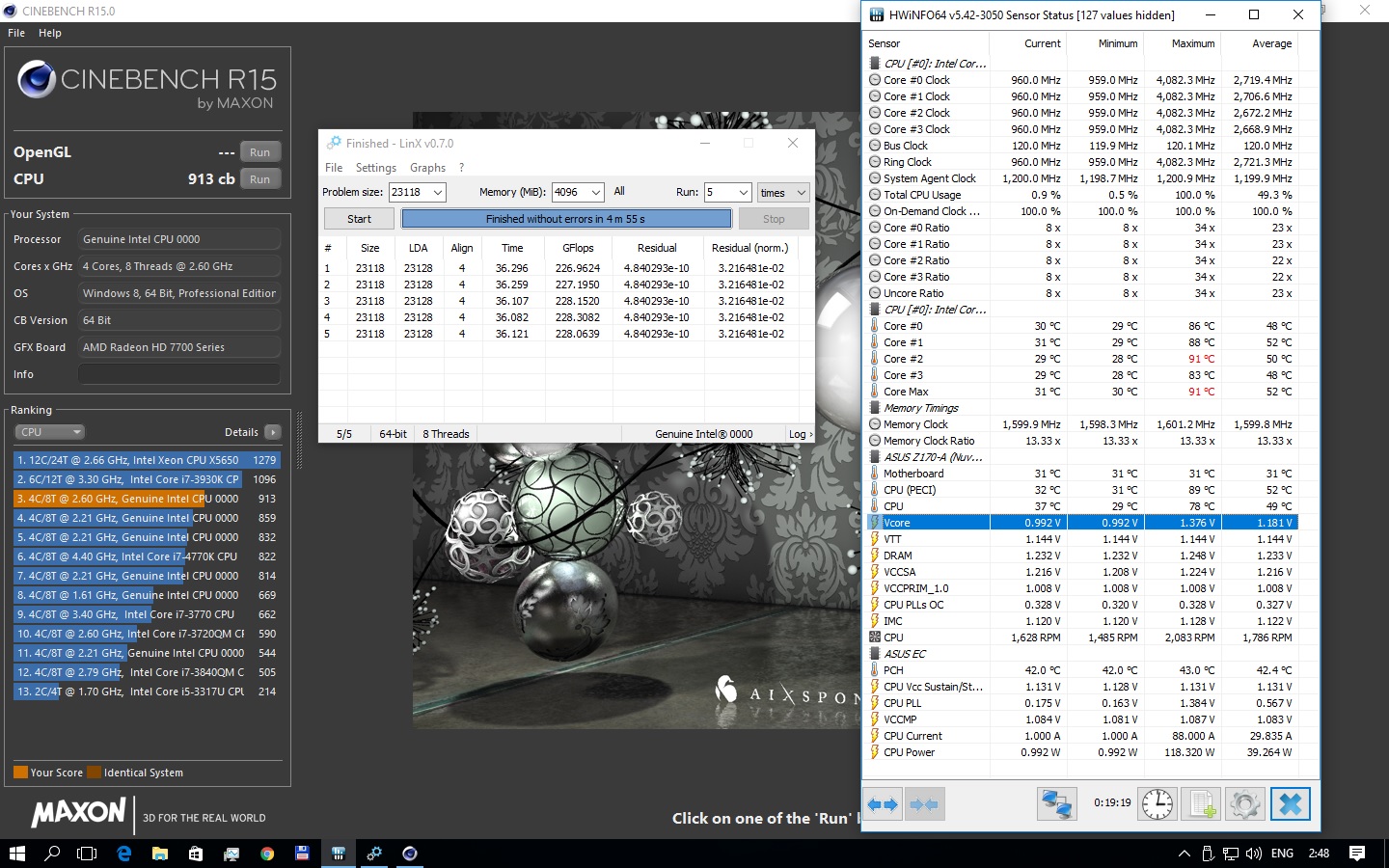The height and width of the screenshot is (868, 1389).
Task: Select ranking entry Intel Xeon CPU X5650
Action: 147,460
